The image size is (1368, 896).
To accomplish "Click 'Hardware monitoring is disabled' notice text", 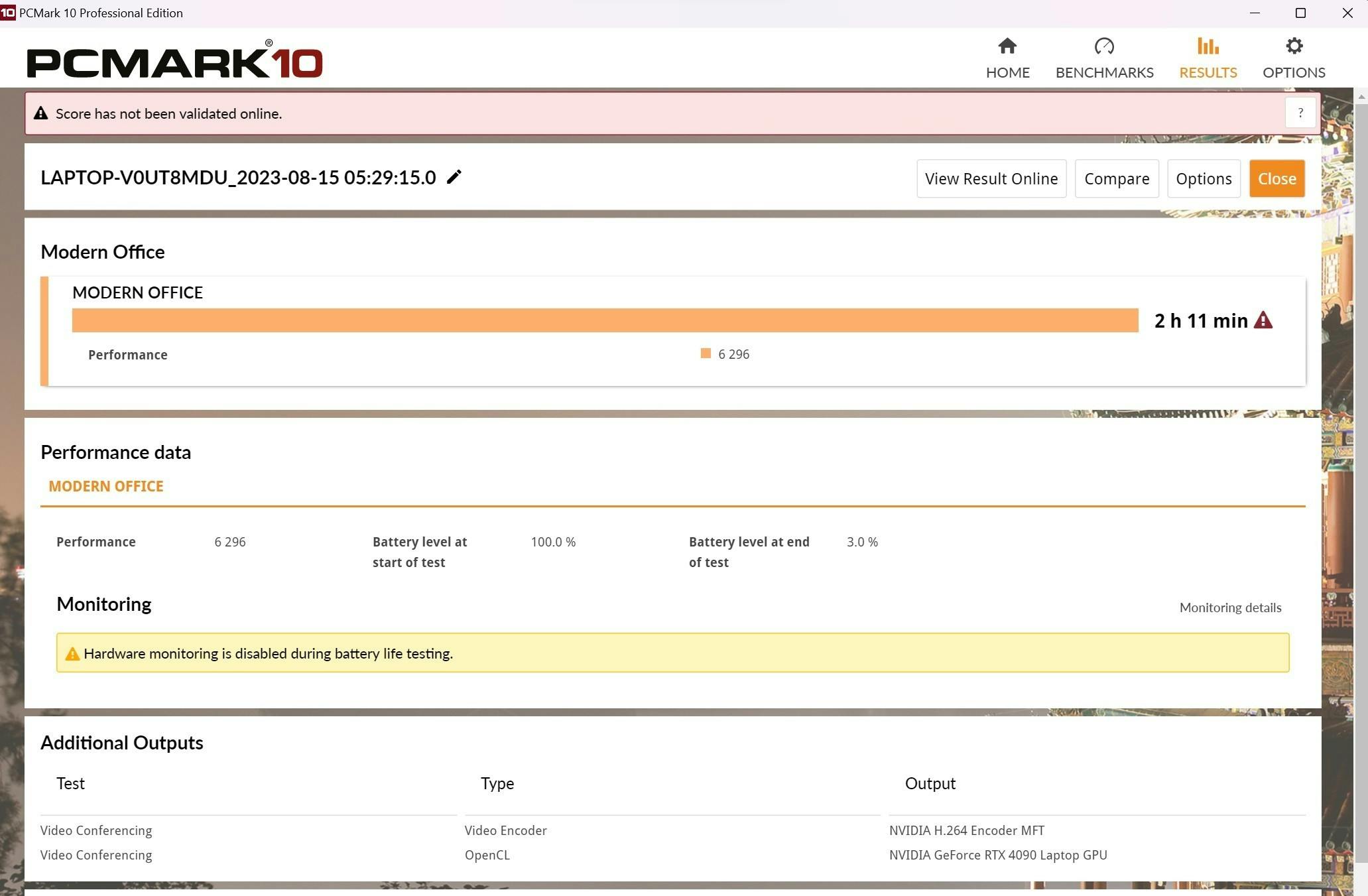I will click(268, 654).
